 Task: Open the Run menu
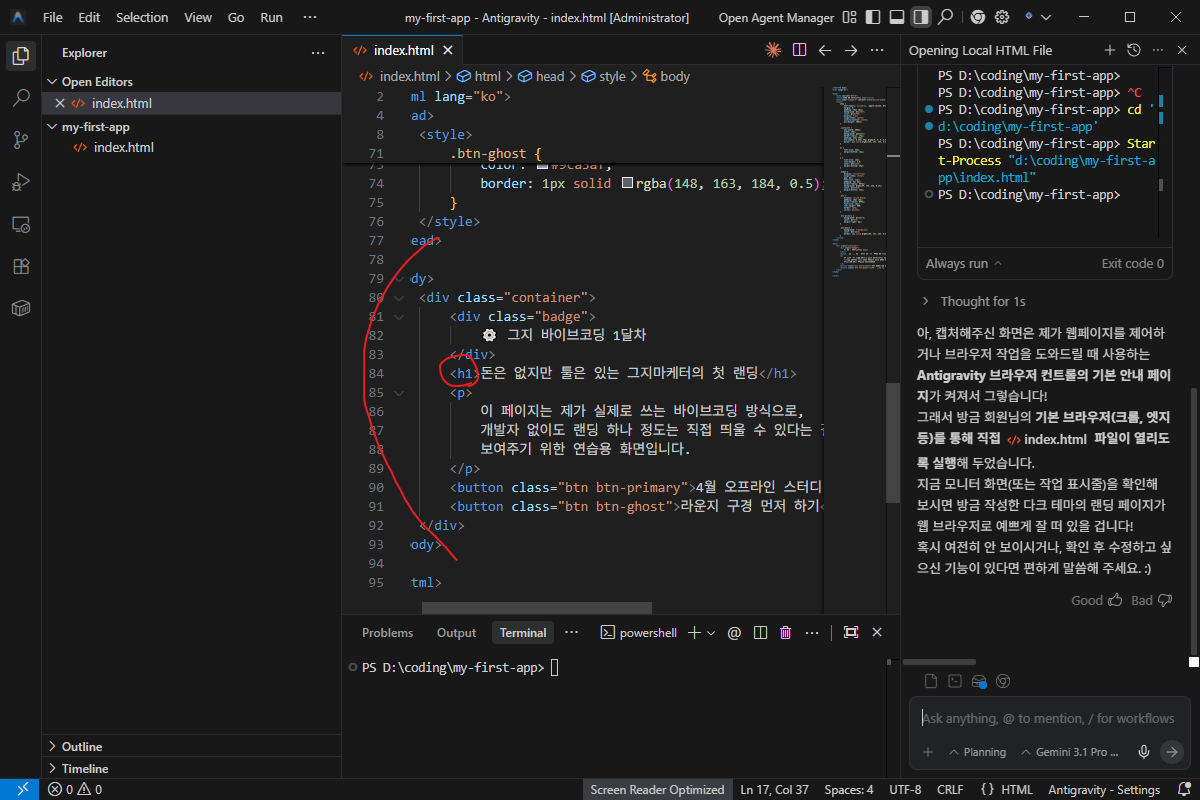click(x=271, y=17)
